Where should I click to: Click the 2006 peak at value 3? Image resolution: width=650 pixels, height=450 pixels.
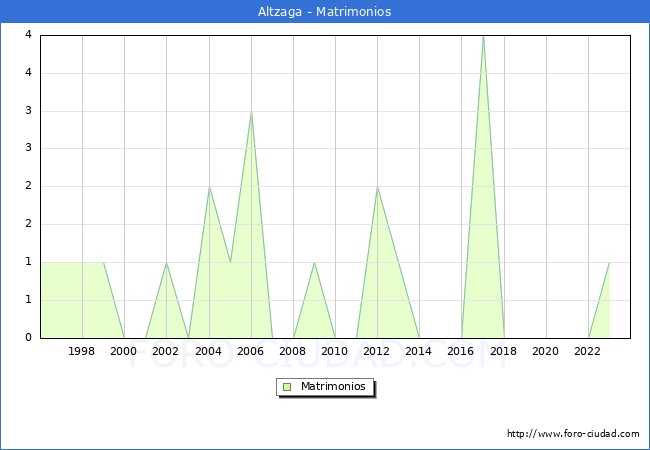(251, 112)
